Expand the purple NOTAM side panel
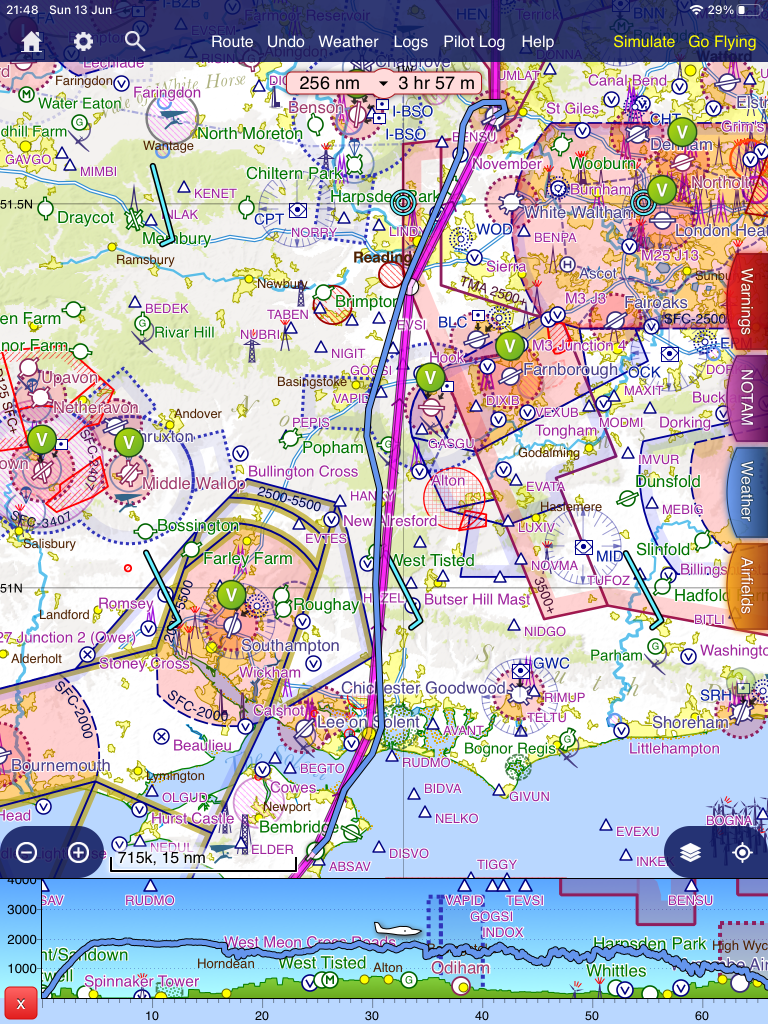768x1024 pixels. click(x=747, y=397)
